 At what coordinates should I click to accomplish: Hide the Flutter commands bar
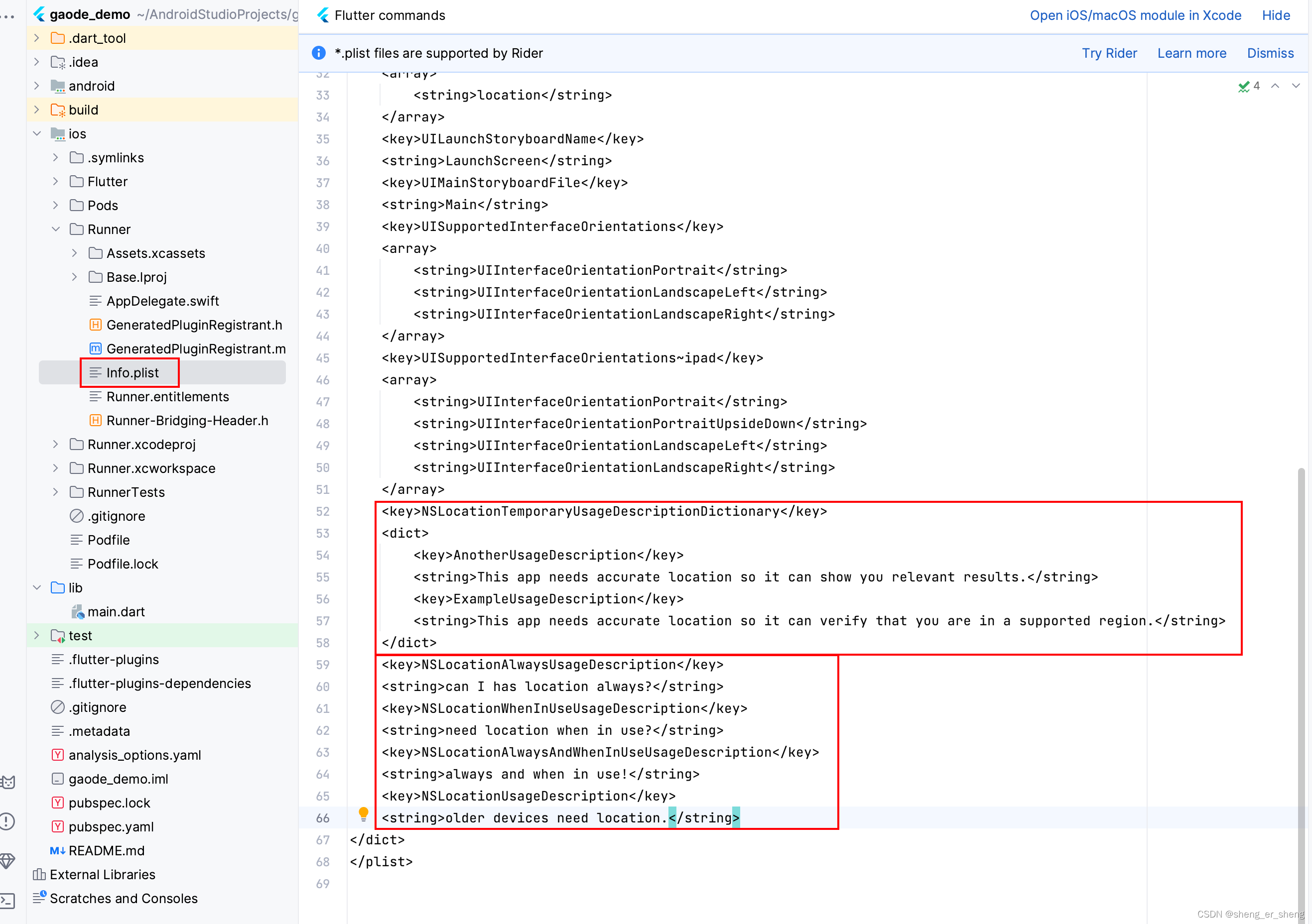[1276, 15]
